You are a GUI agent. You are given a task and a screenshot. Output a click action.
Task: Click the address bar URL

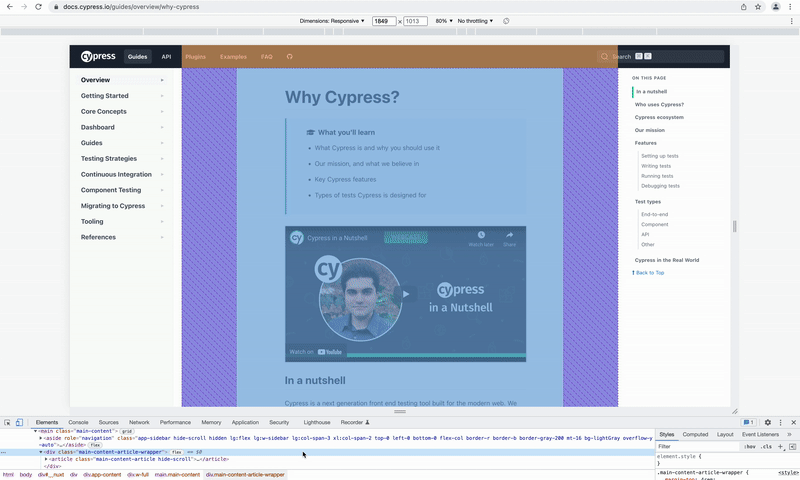(131, 7)
